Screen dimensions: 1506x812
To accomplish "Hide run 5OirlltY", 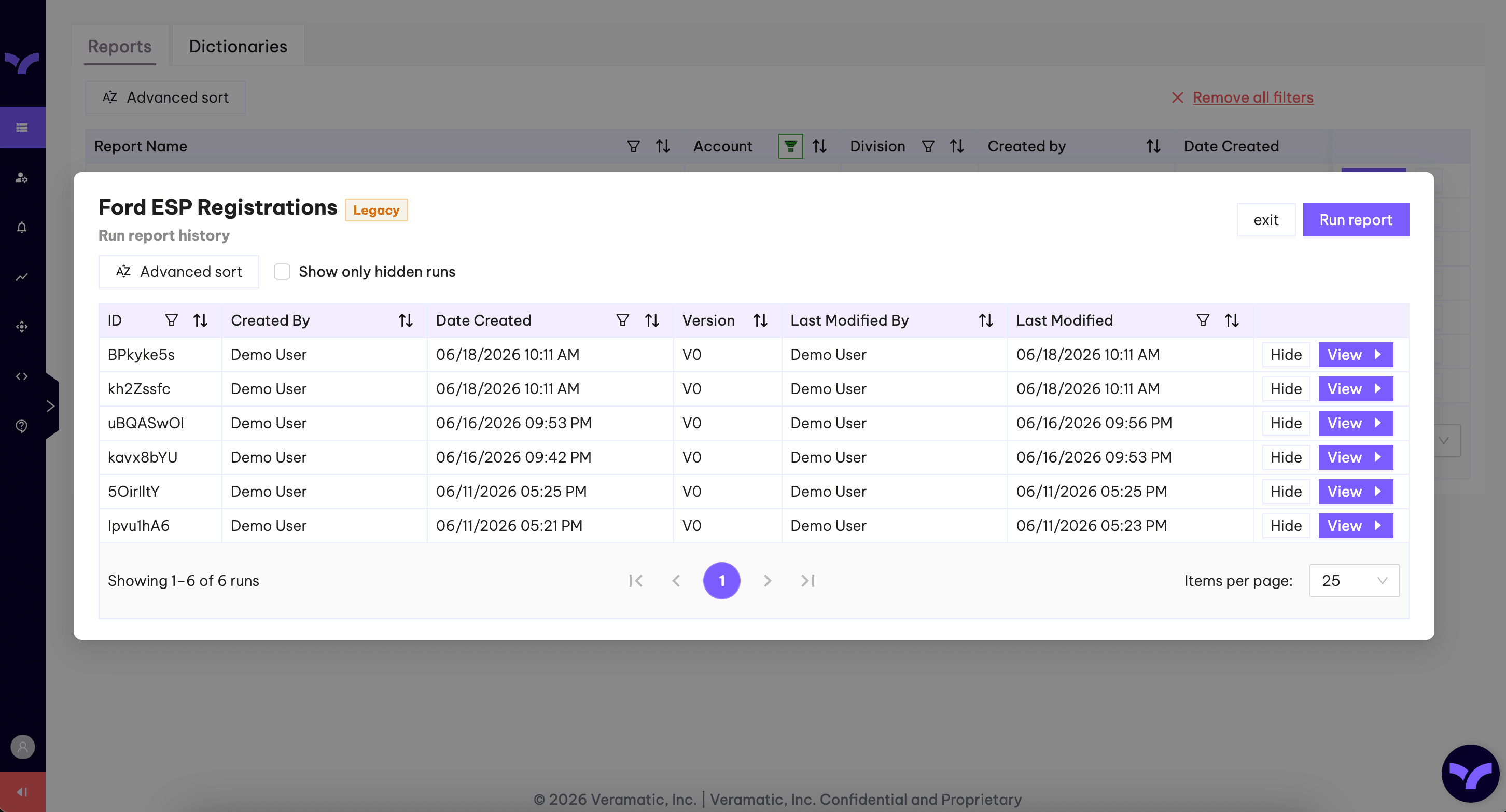I will (x=1286, y=492).
